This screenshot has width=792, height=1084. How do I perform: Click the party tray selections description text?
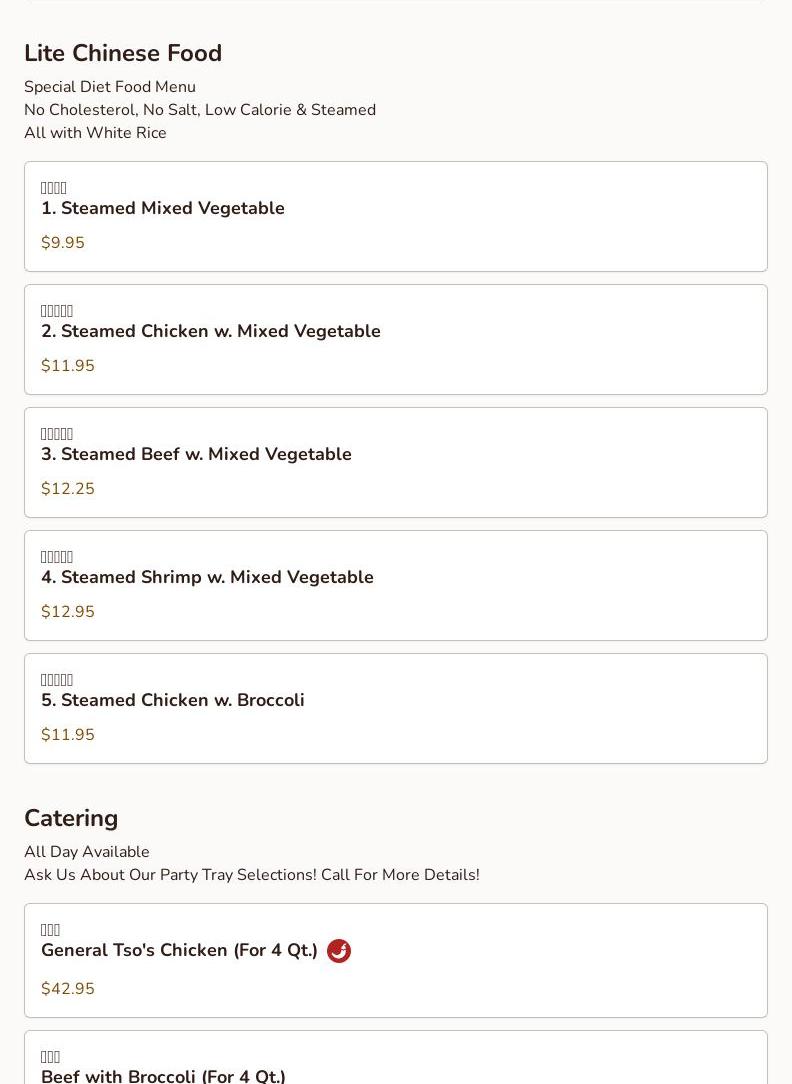click(x=252, y=875)
